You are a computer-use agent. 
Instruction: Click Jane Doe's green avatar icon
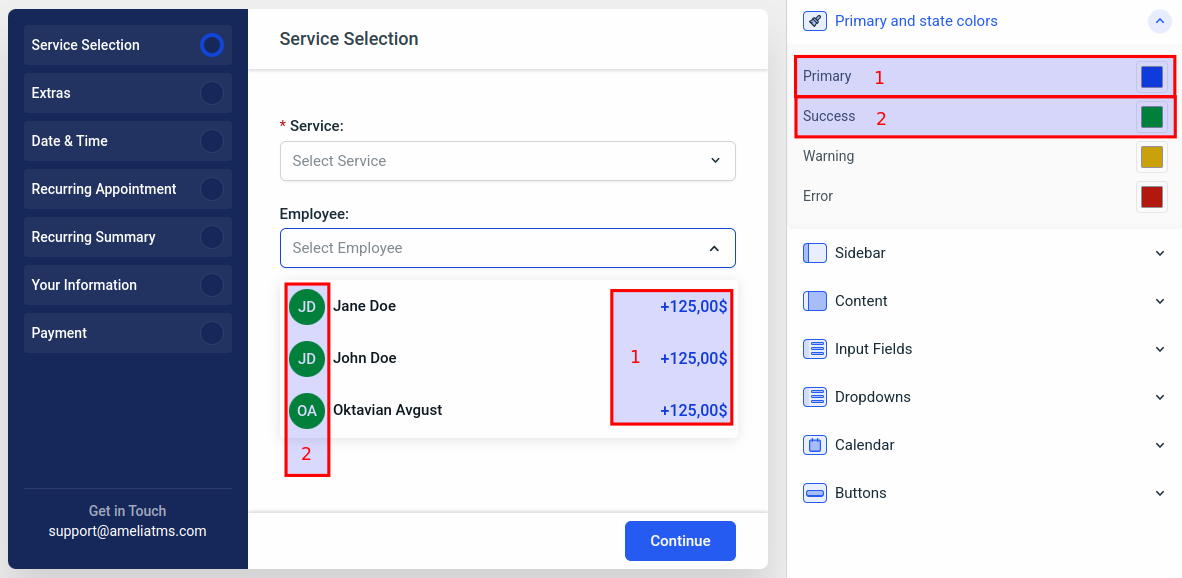point(307,307)
